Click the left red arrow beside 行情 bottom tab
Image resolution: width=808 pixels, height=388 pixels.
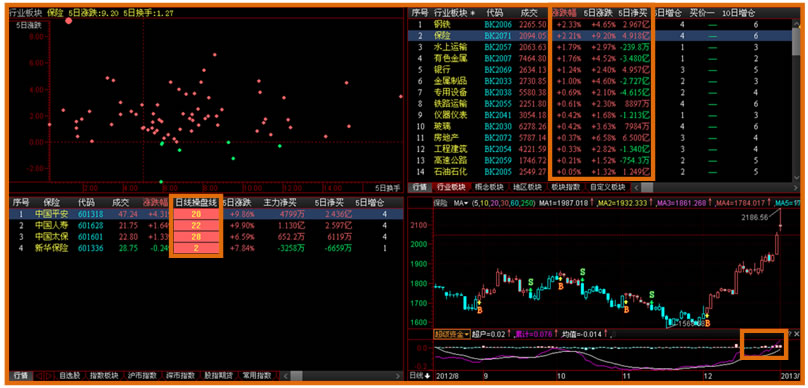tap(40, 375)
